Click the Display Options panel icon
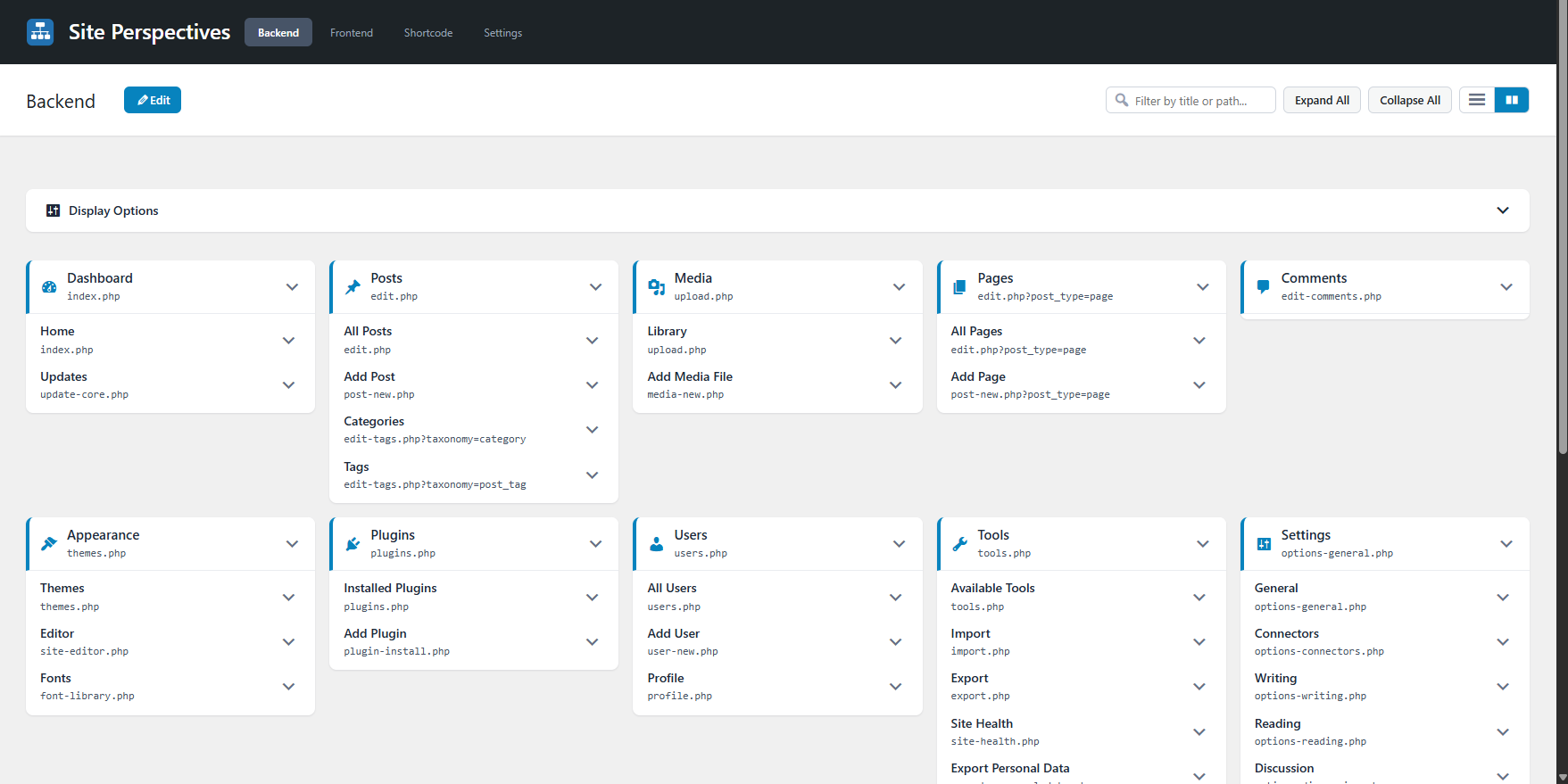The width and height of the screenshot is (1568, 784). (x=53, y=210)
